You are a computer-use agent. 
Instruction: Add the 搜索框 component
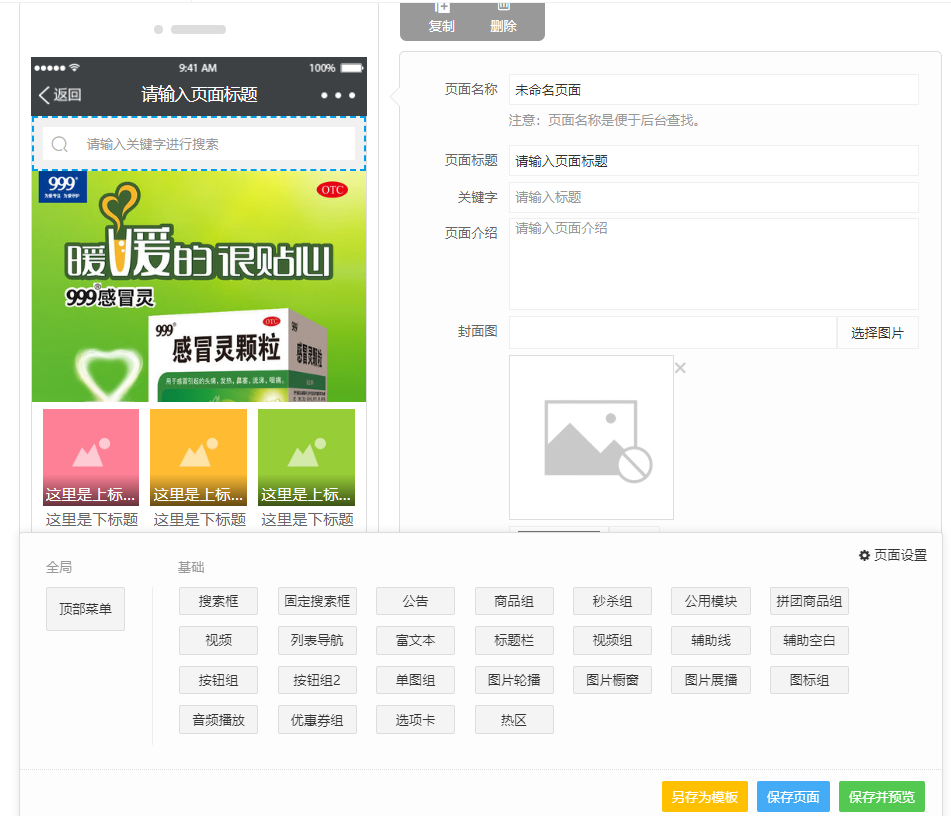(218, 601)
